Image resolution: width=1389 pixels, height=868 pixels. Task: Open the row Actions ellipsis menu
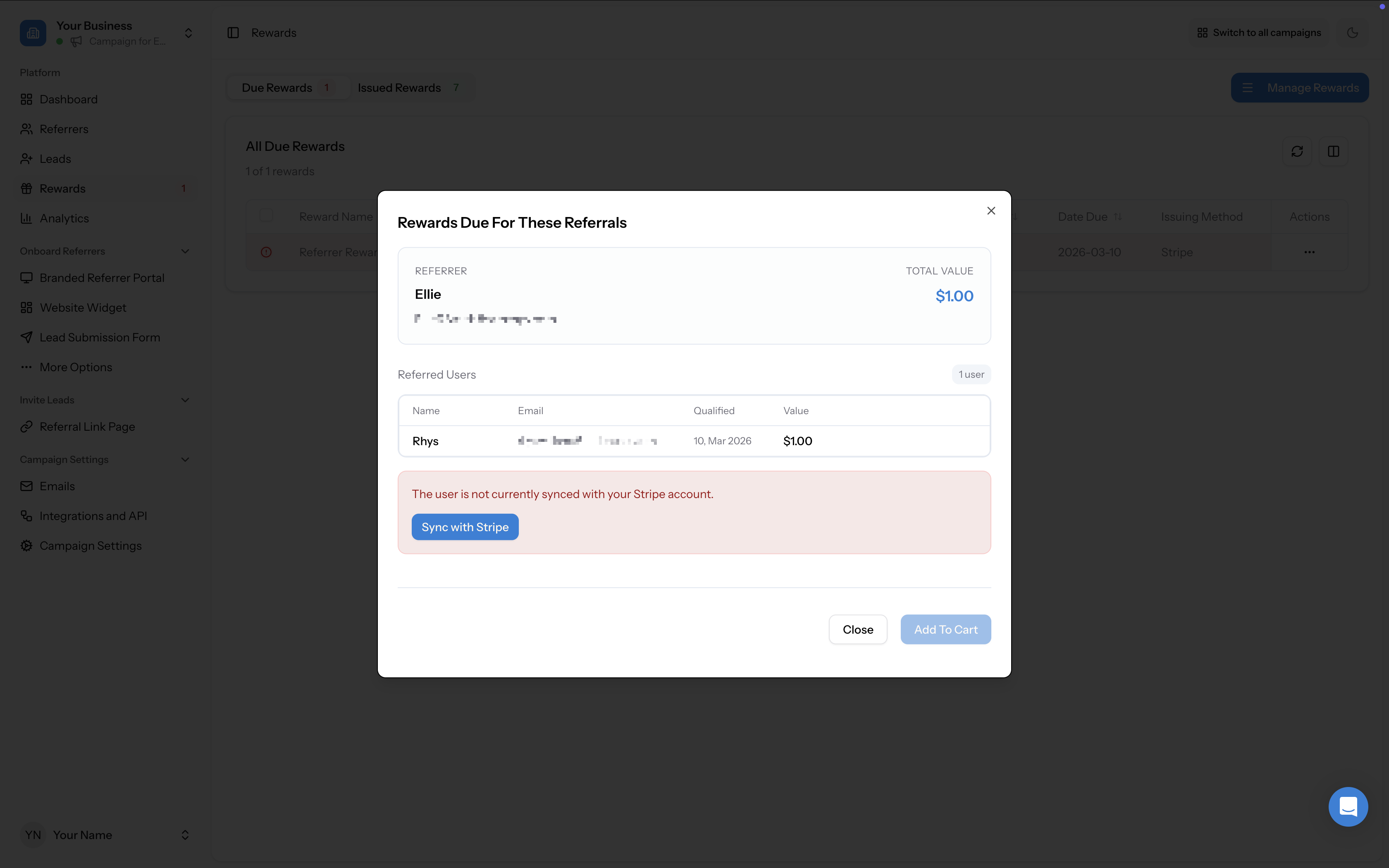(1309, 251)
